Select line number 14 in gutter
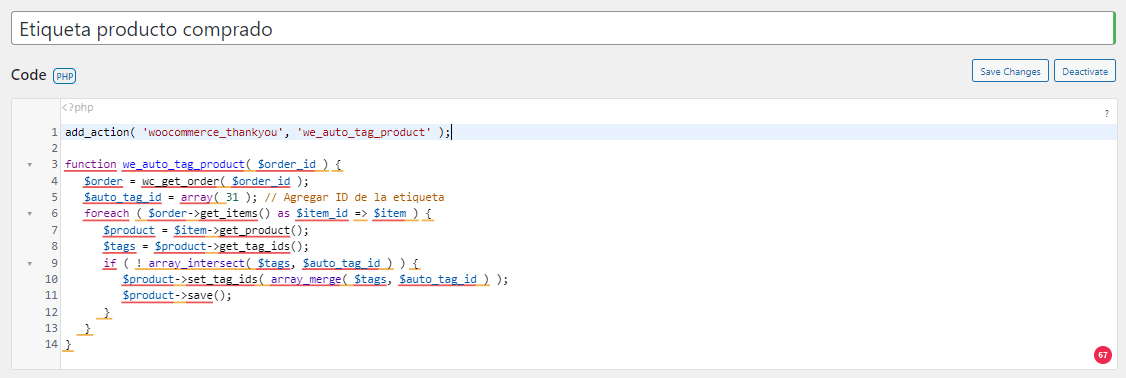 [51, 345]
